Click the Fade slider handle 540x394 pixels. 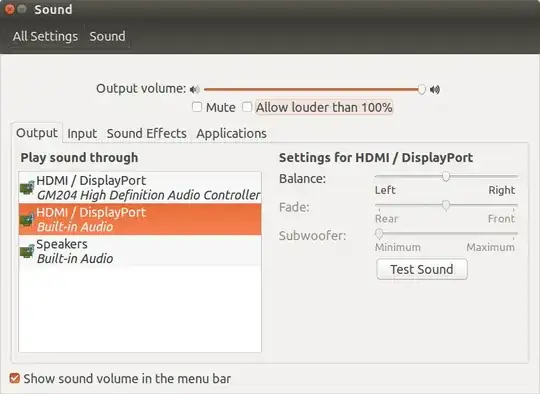446,205
